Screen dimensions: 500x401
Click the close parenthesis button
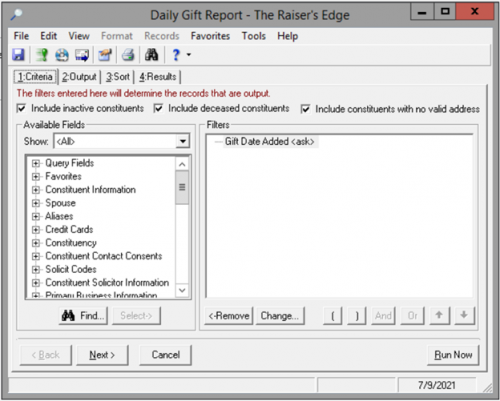click(x=357, y=315)
